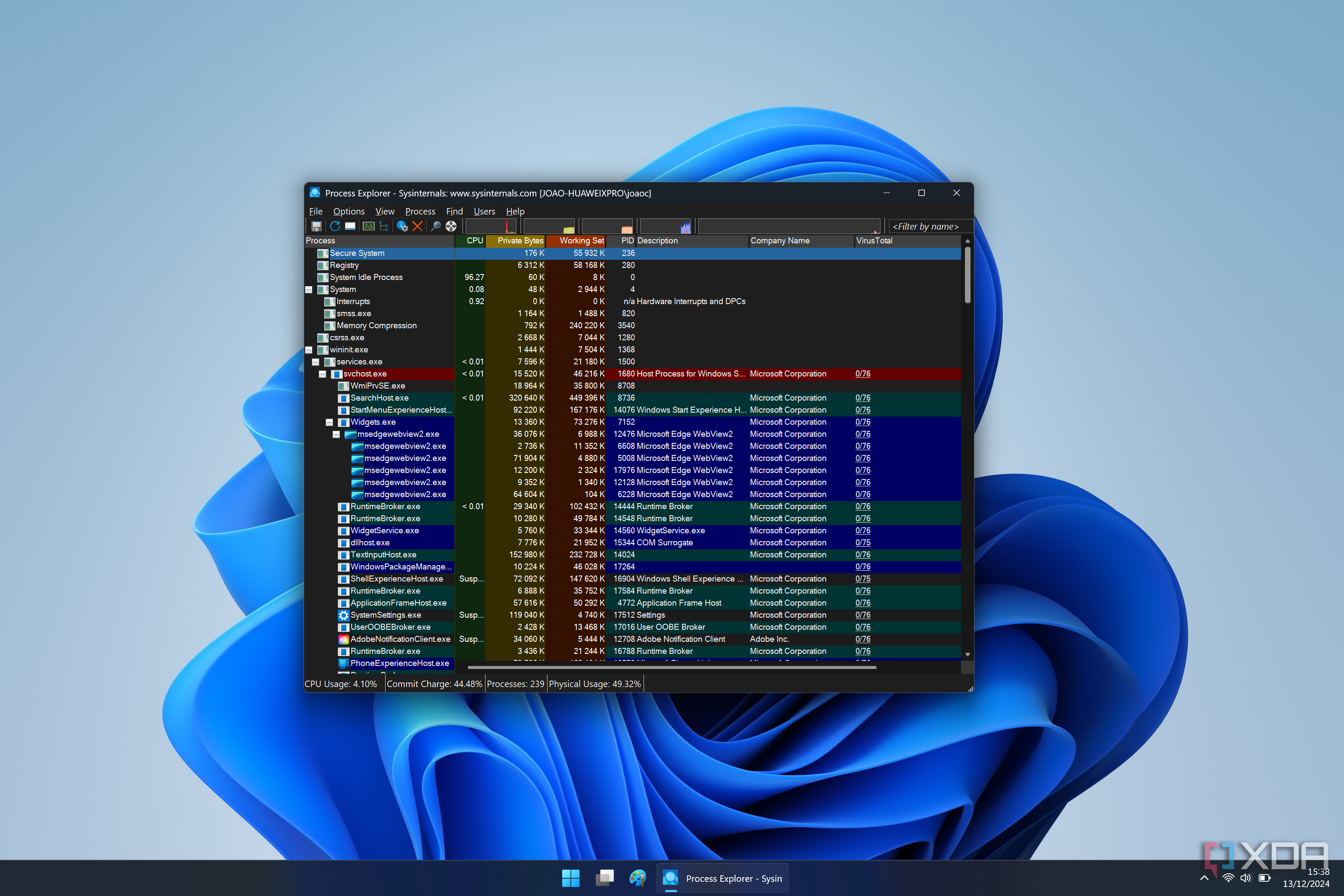Collapse the wininit.exe tree node
The image size is (1344, 896).
click(x=308, y=350)
